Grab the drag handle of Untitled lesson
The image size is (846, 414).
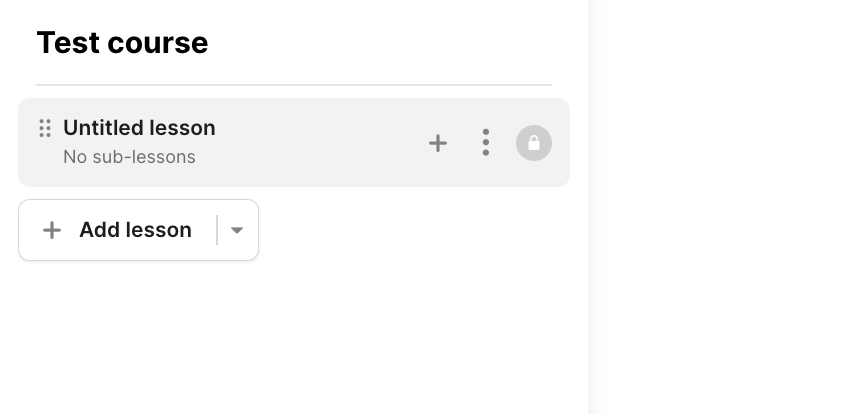(x=45, y=128)
